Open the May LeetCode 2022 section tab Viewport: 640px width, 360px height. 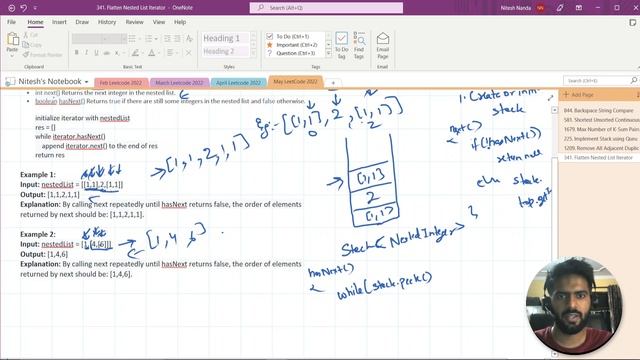coord(295,82)
